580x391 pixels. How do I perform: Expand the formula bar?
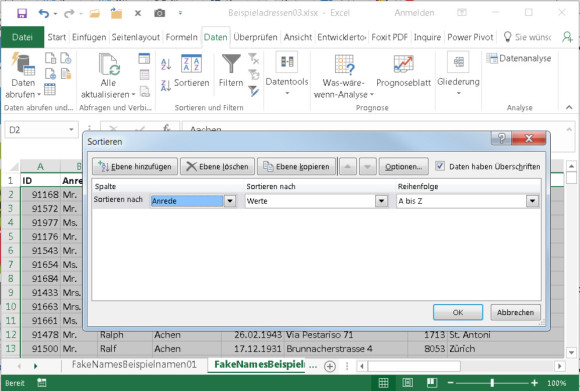569,129
